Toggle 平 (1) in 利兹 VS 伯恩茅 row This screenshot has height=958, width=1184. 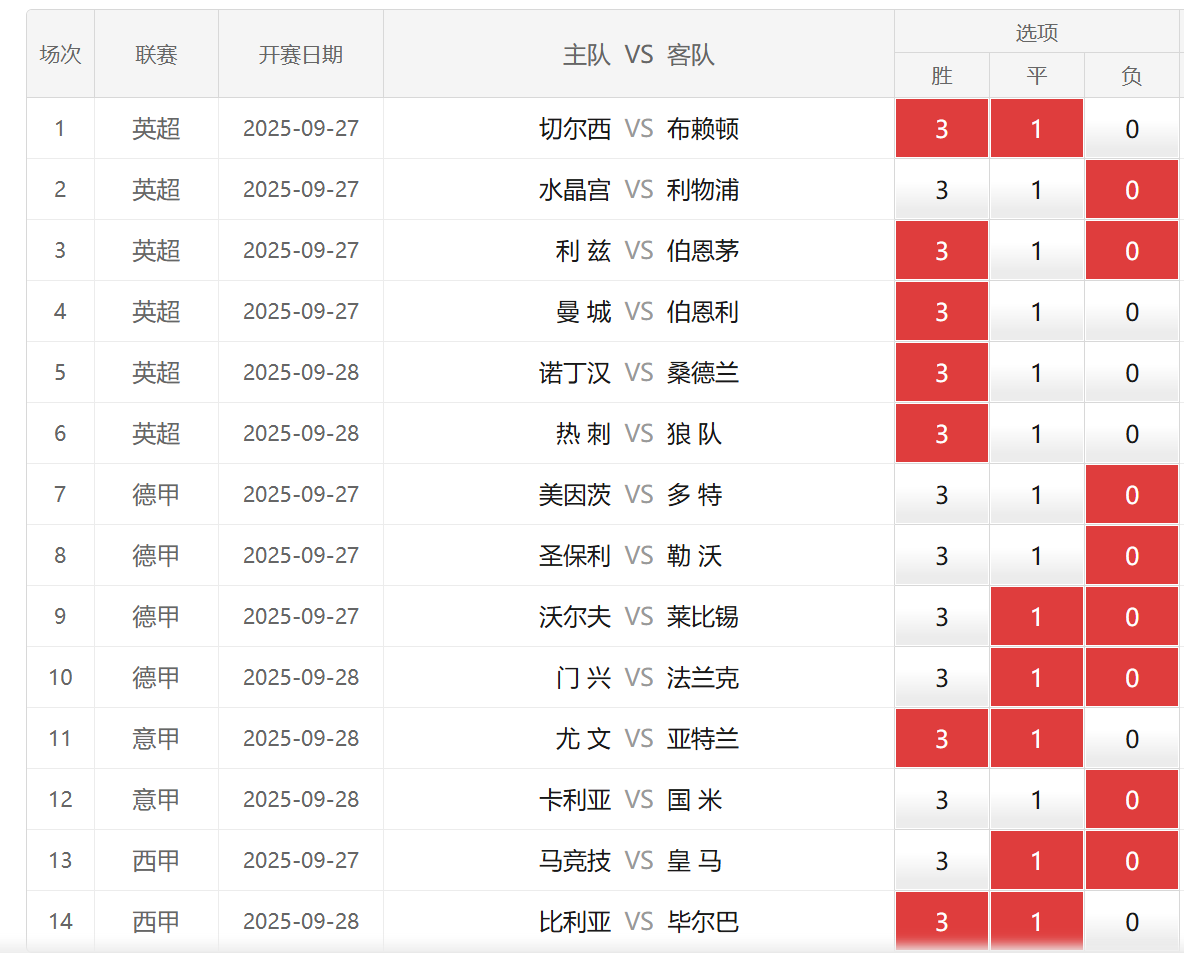1036,251
